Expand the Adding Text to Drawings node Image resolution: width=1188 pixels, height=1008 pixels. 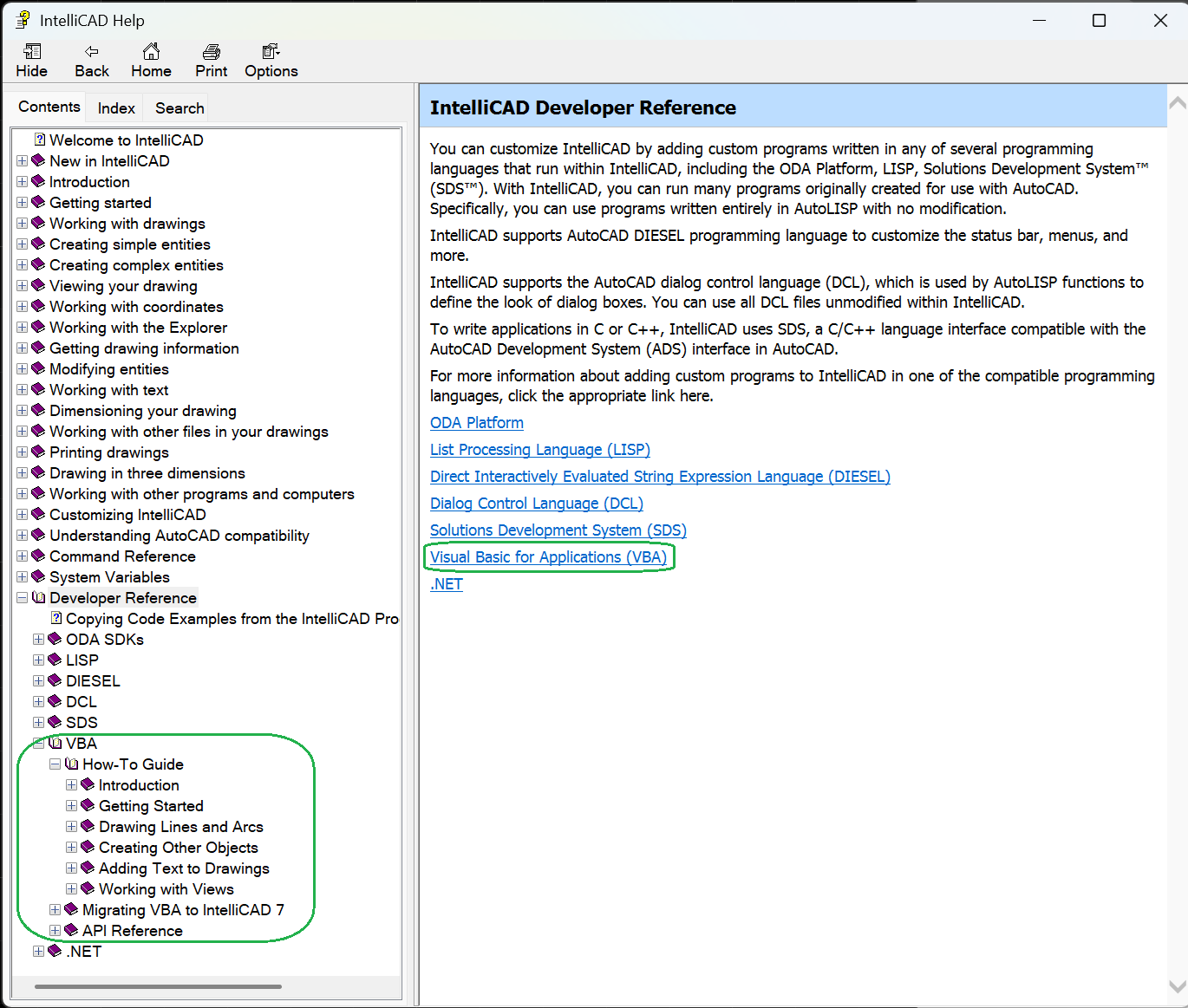(x=72, y=868)
